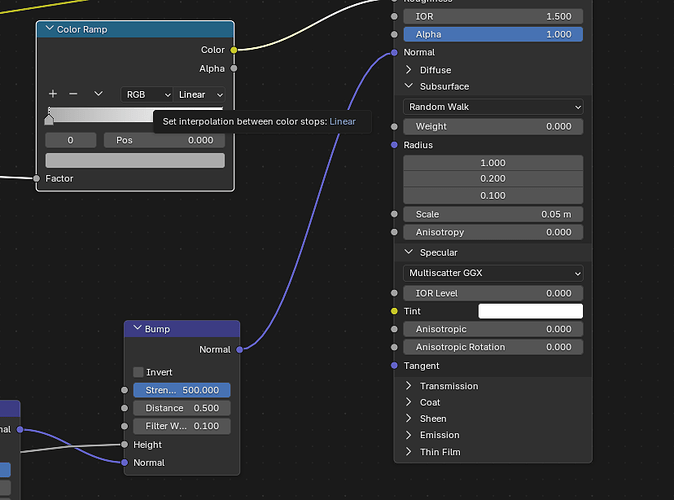This screenshot has width=674, height=500.
Task: Click the Tint input socket
Action: tap(394, 311)
